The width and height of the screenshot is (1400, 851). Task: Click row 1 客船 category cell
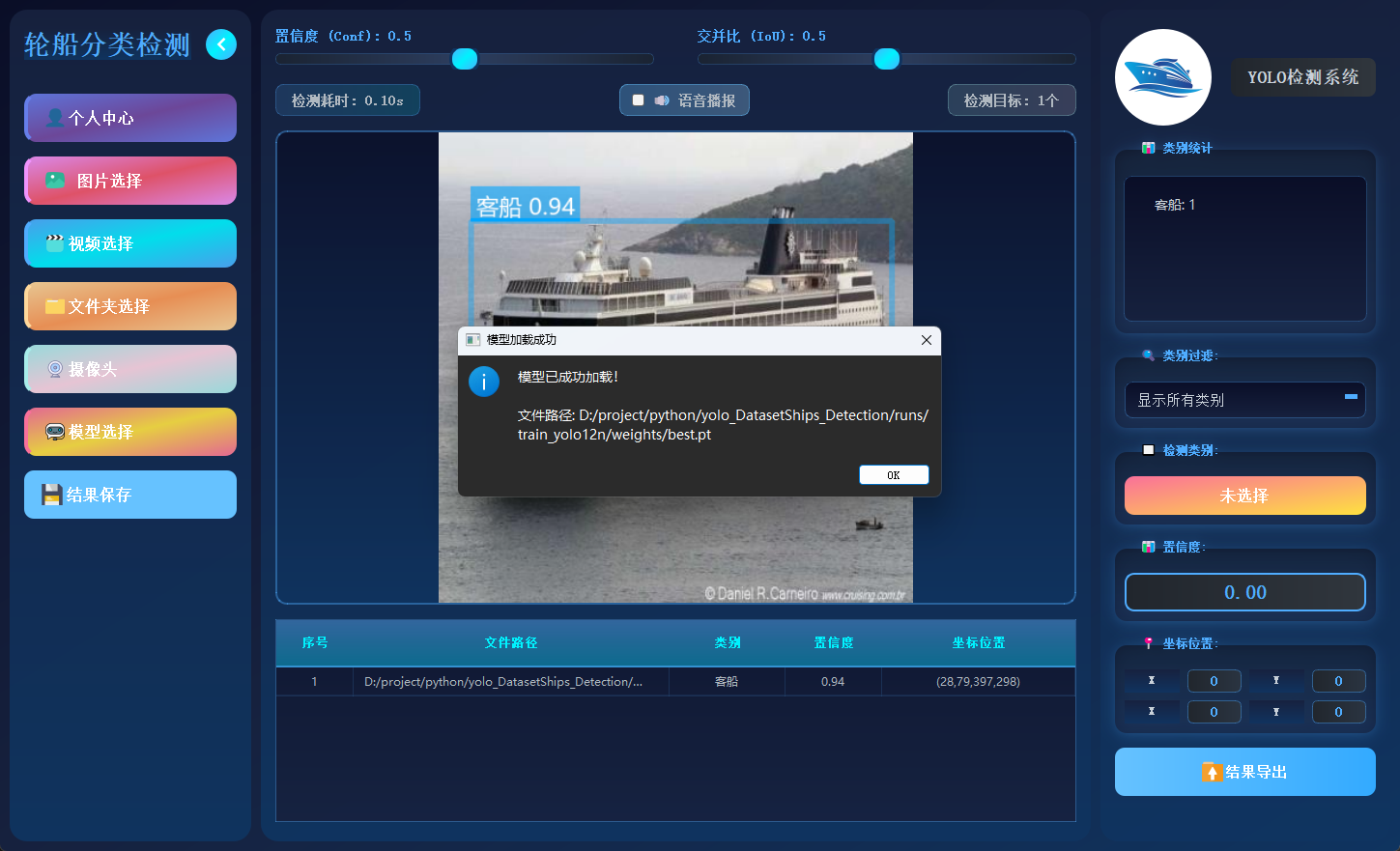[x=727, y=681]
